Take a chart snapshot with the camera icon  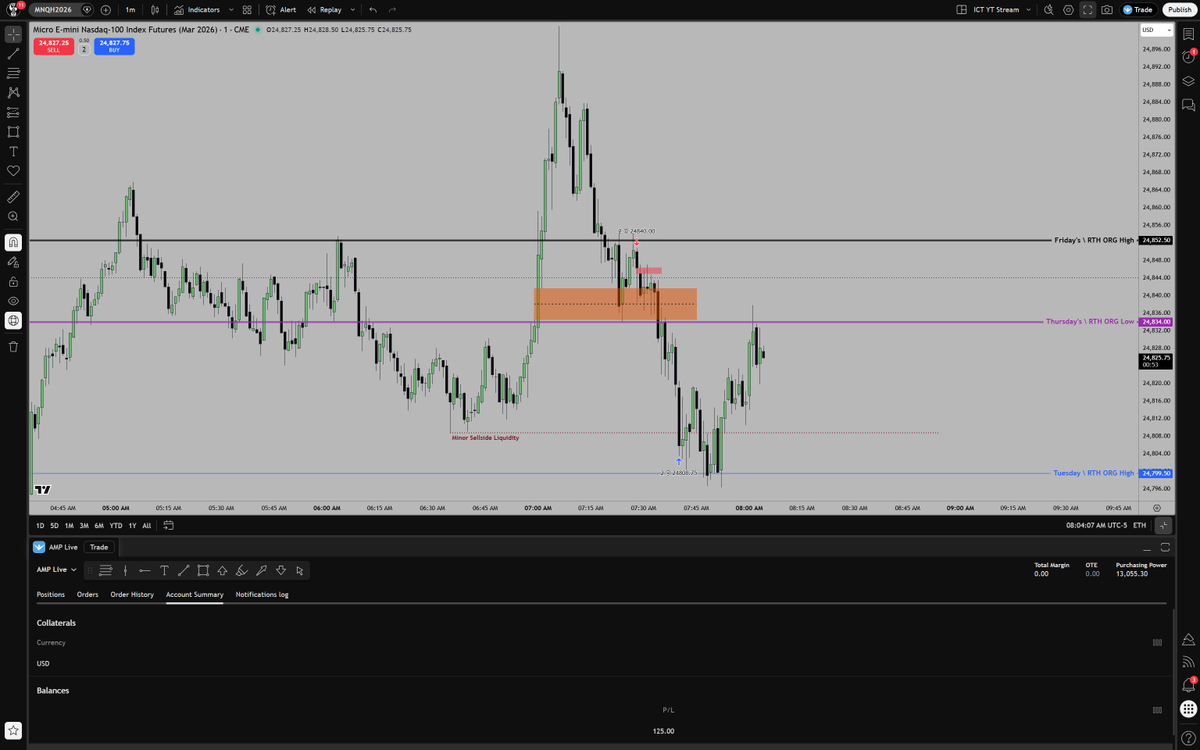click(1107, 9)
